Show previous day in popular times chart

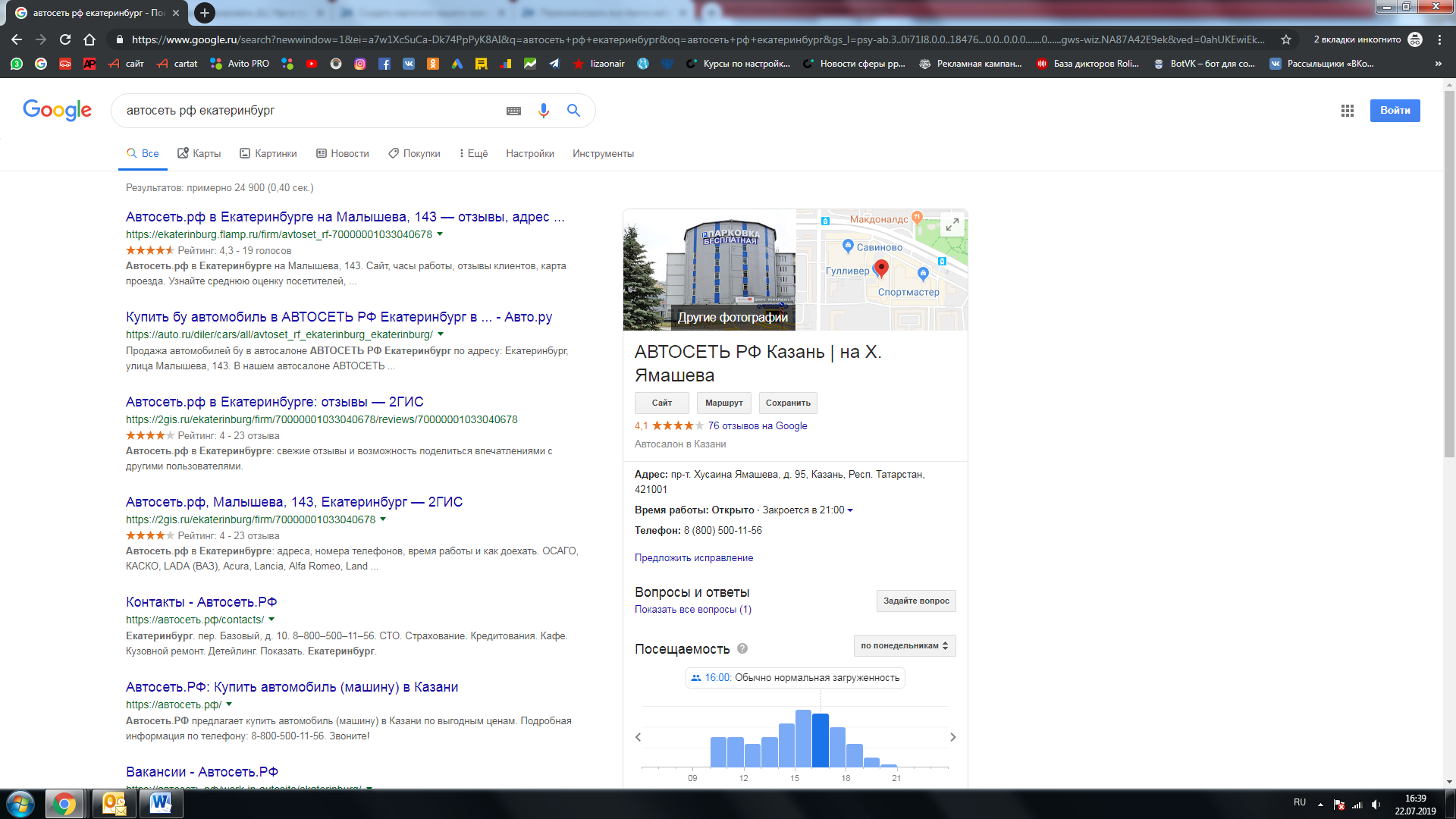639,737
